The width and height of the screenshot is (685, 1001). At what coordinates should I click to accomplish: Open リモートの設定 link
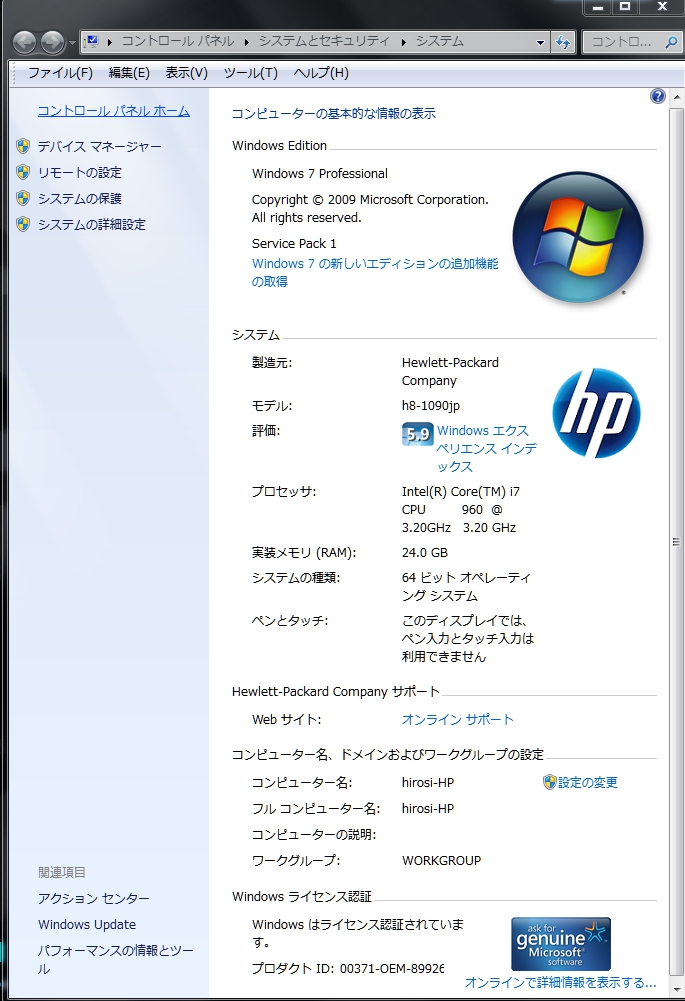(x=80, y=173)
